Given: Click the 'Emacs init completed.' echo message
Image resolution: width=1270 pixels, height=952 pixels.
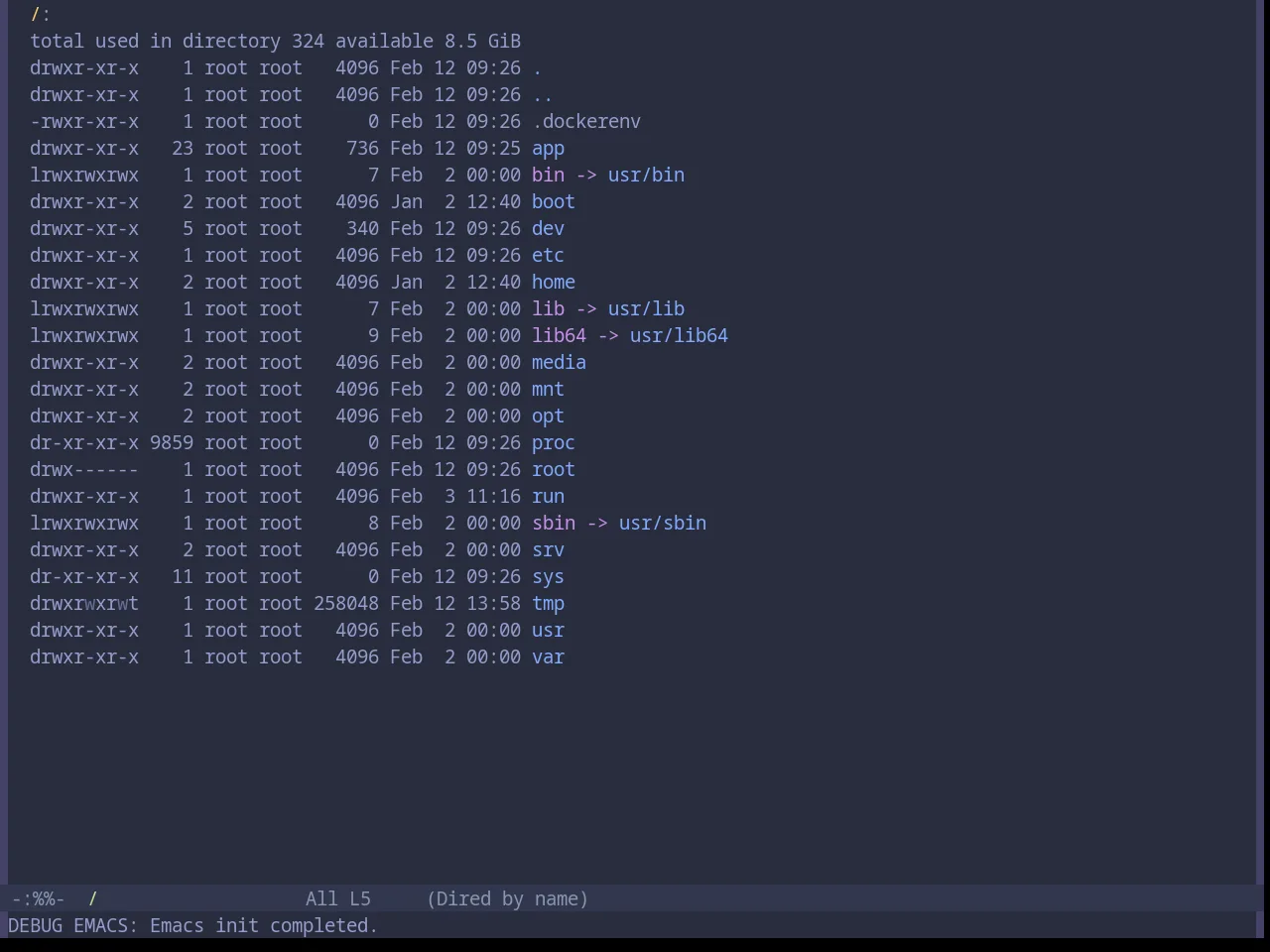Looking at the screenshot, I should pyautogui.click(x=264, y=926).
